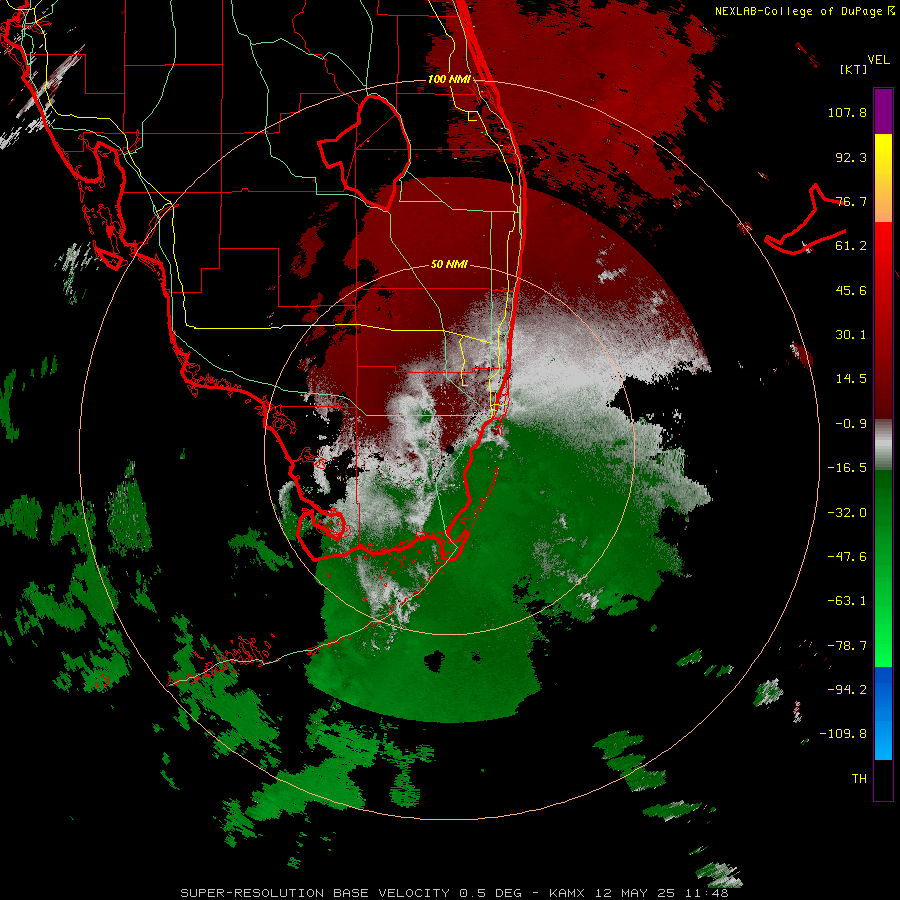Click the 100 NMI range ring label
This screenshot has width=900, height=900.
click(449, 79)
